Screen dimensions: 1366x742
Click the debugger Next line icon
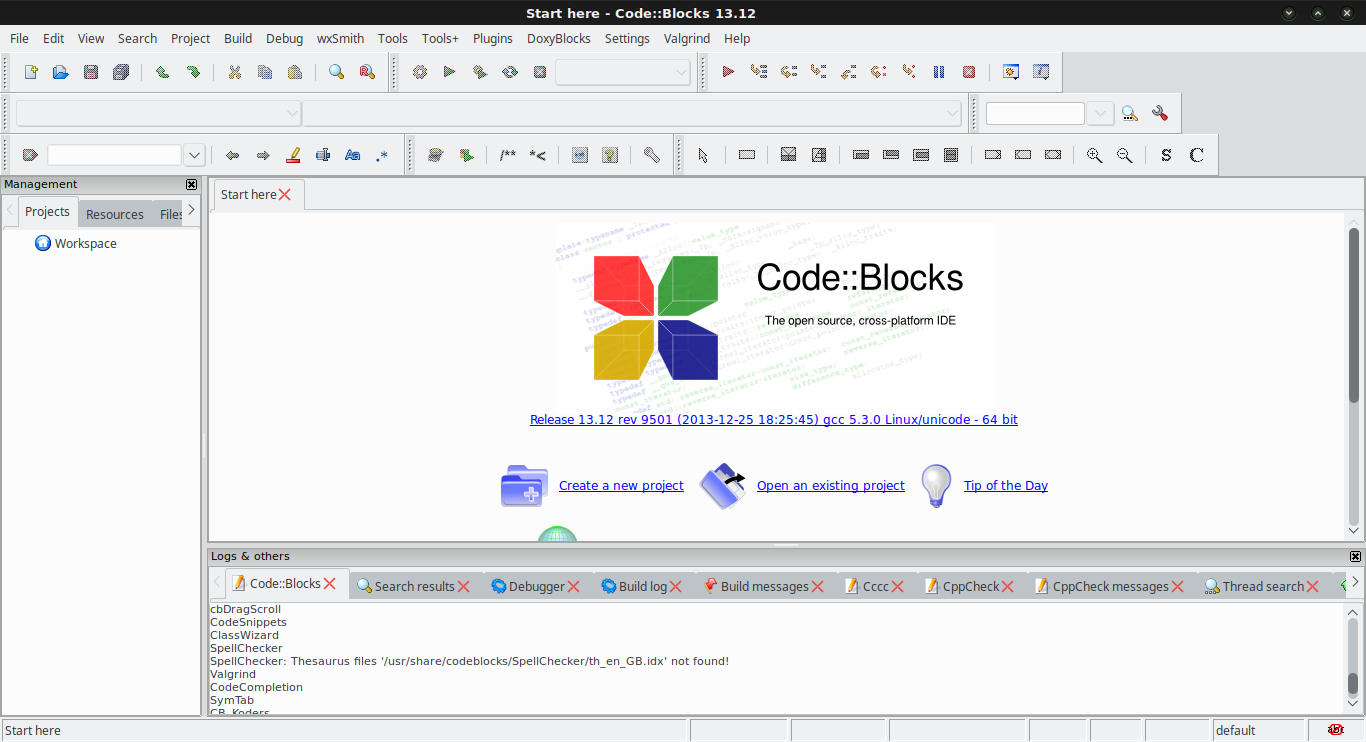(789, 72)
